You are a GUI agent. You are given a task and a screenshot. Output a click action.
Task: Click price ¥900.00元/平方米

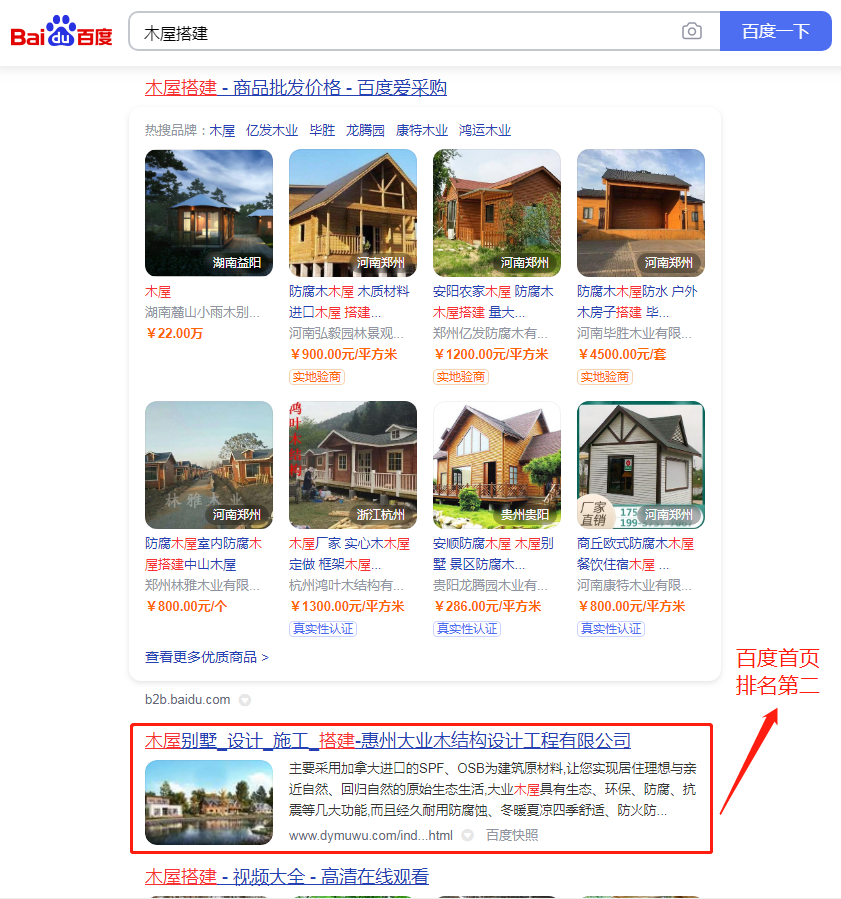(343, 354)
